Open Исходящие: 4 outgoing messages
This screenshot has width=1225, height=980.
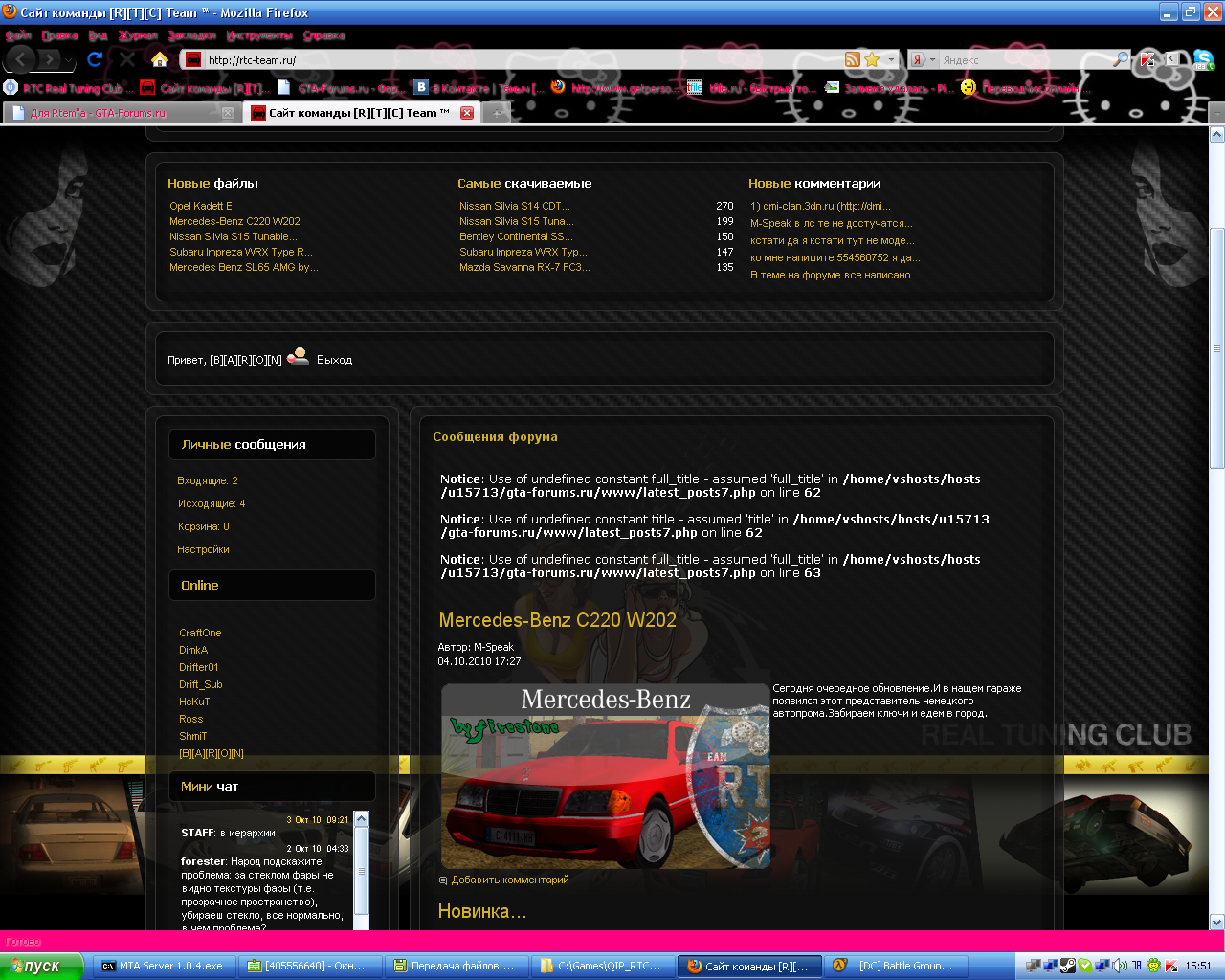212,503
